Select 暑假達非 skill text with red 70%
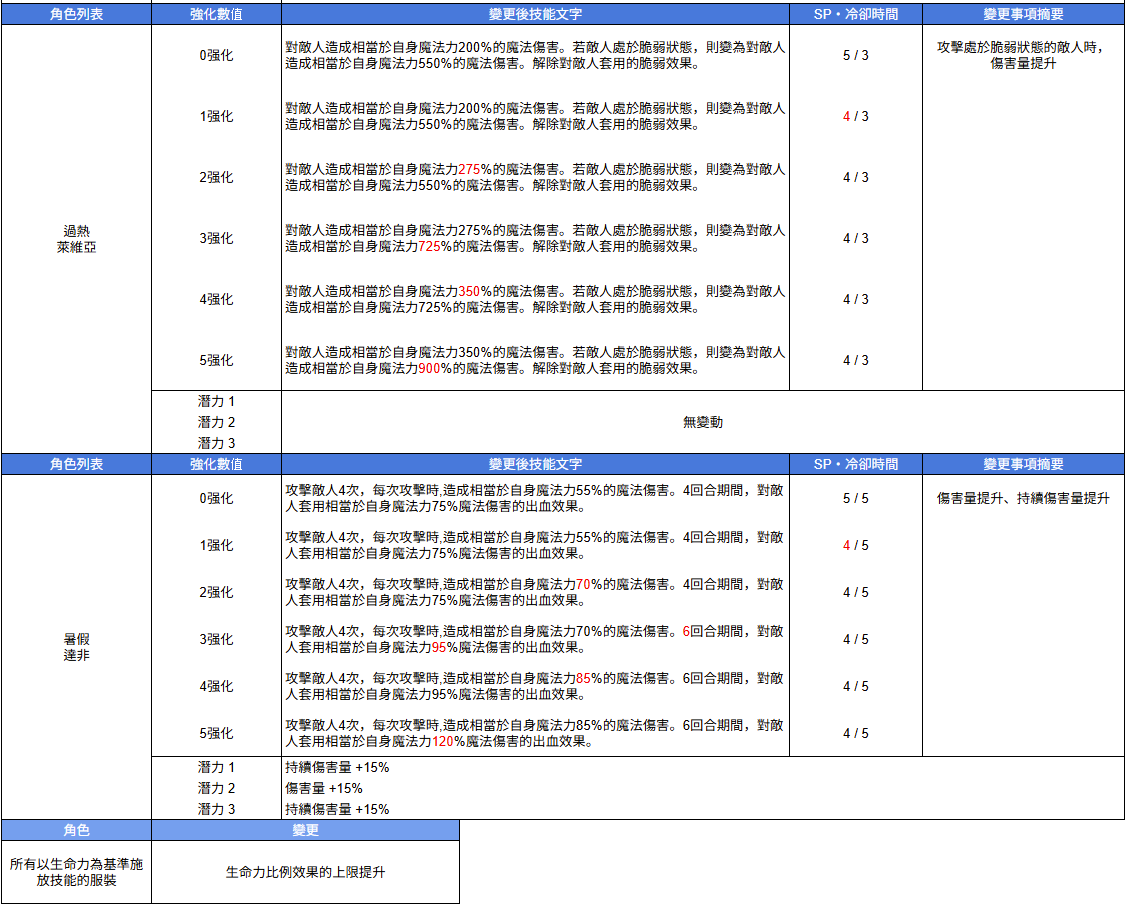The height and width of the screenshot is (905, 1126). click(535, 592)
